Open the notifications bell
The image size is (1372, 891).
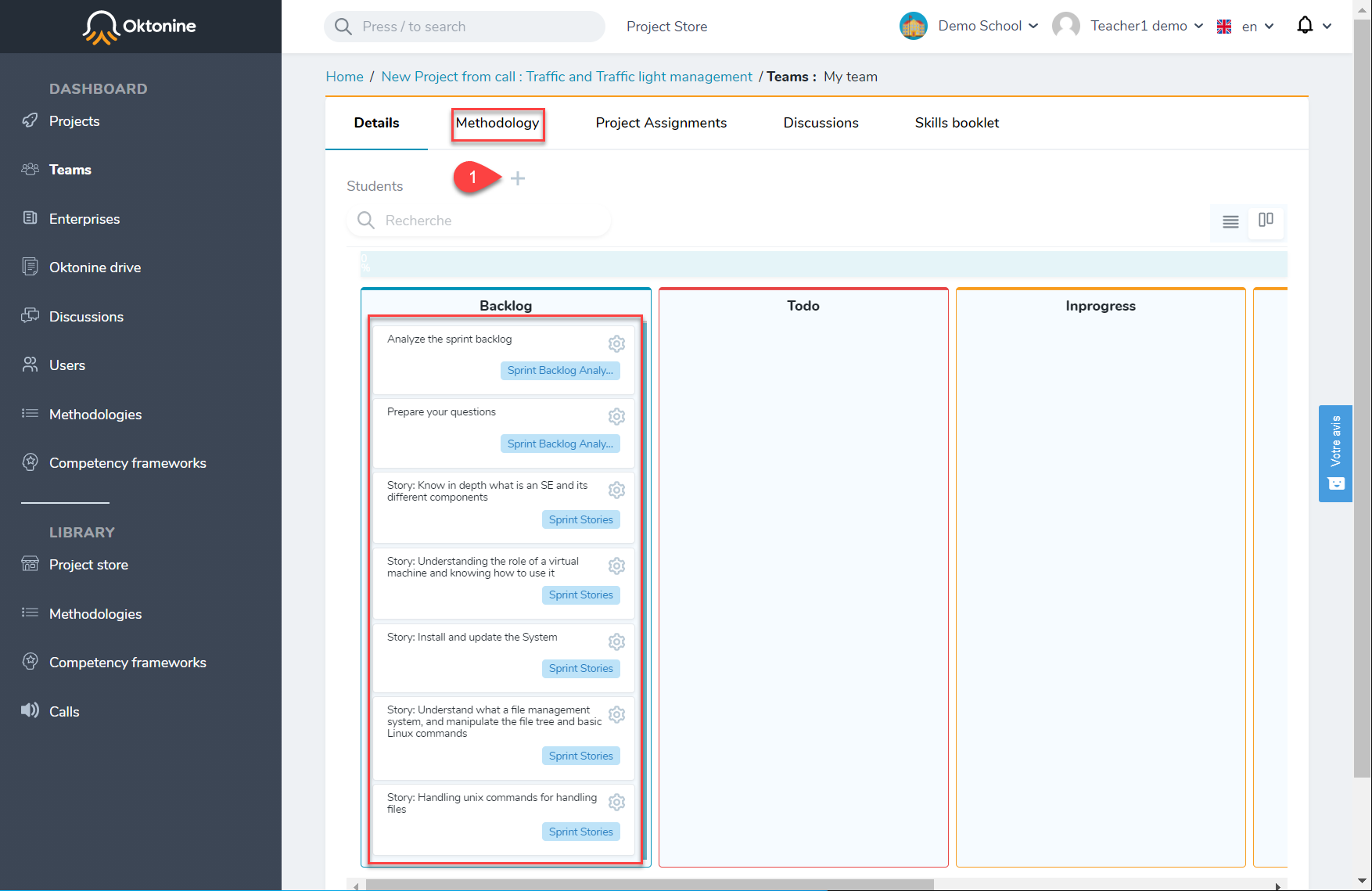tap(1305, 26)
